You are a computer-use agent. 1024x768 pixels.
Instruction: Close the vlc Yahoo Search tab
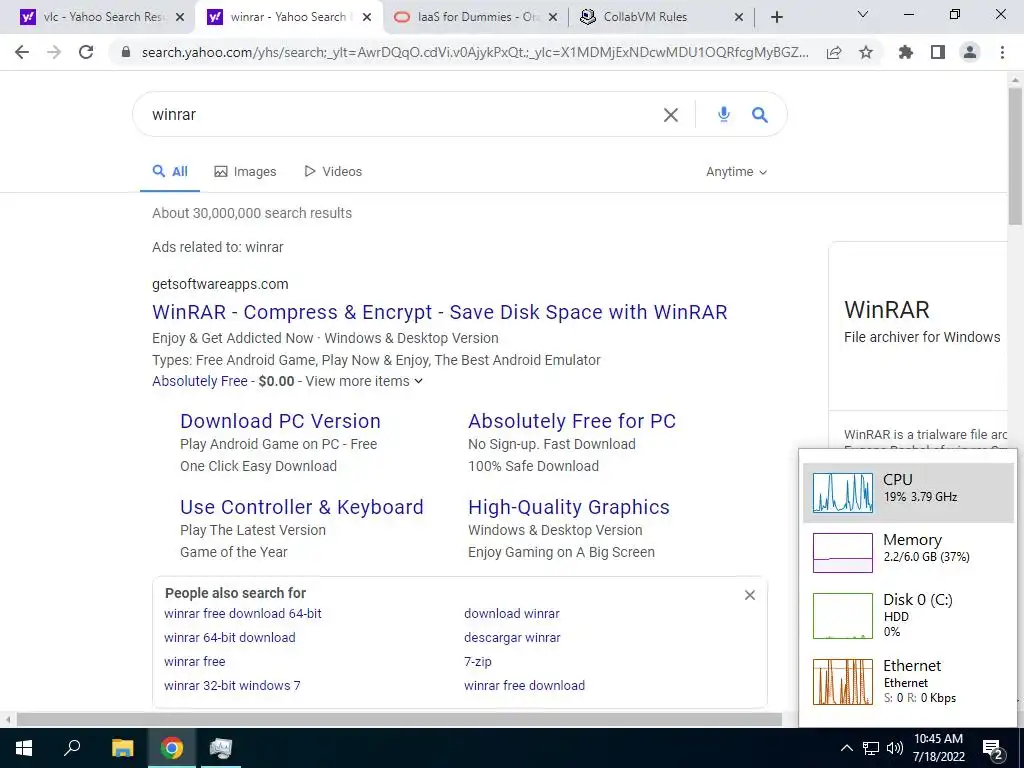coord(181,17)
